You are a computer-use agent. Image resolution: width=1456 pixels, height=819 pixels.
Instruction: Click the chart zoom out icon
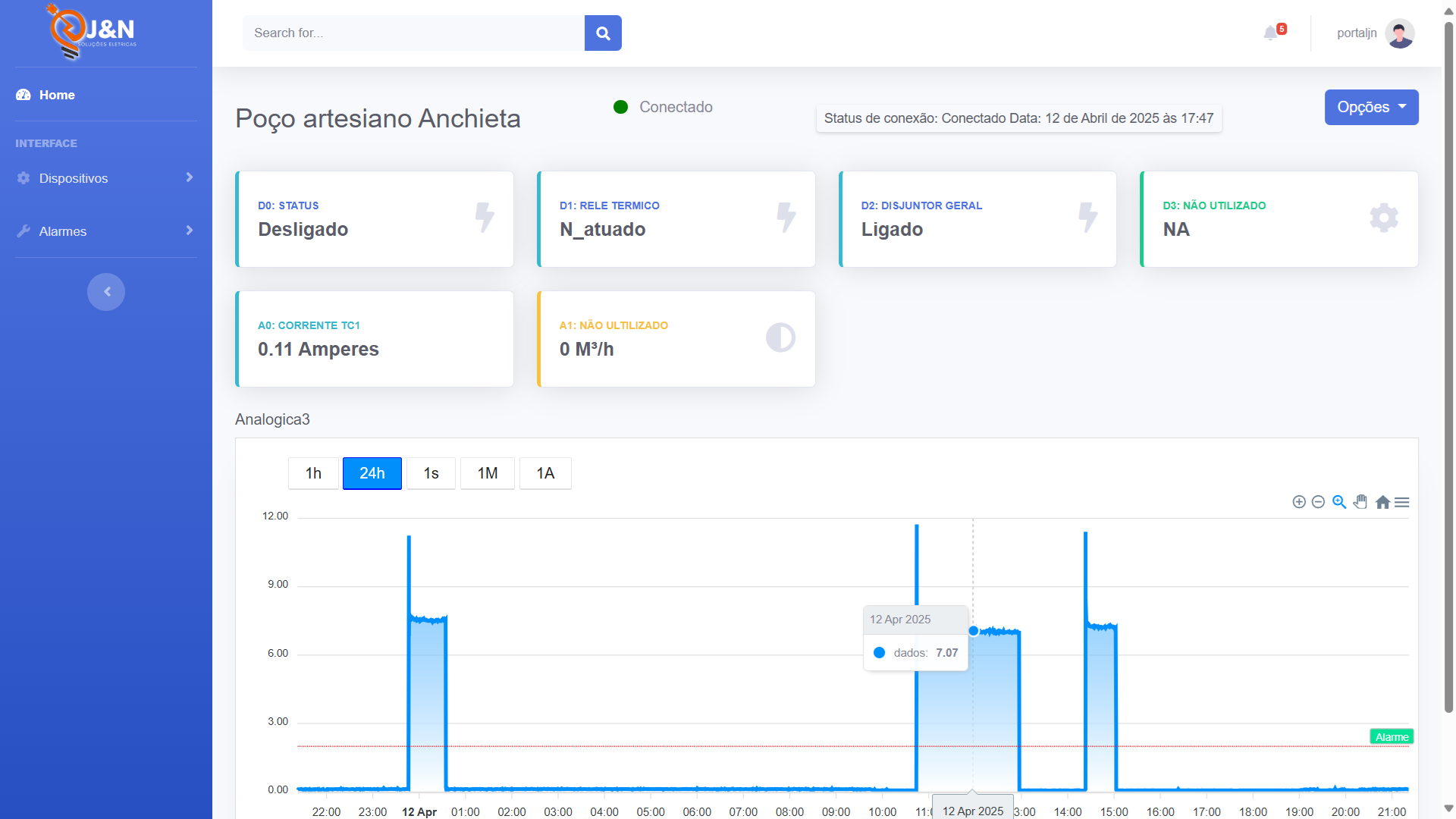1318,502
